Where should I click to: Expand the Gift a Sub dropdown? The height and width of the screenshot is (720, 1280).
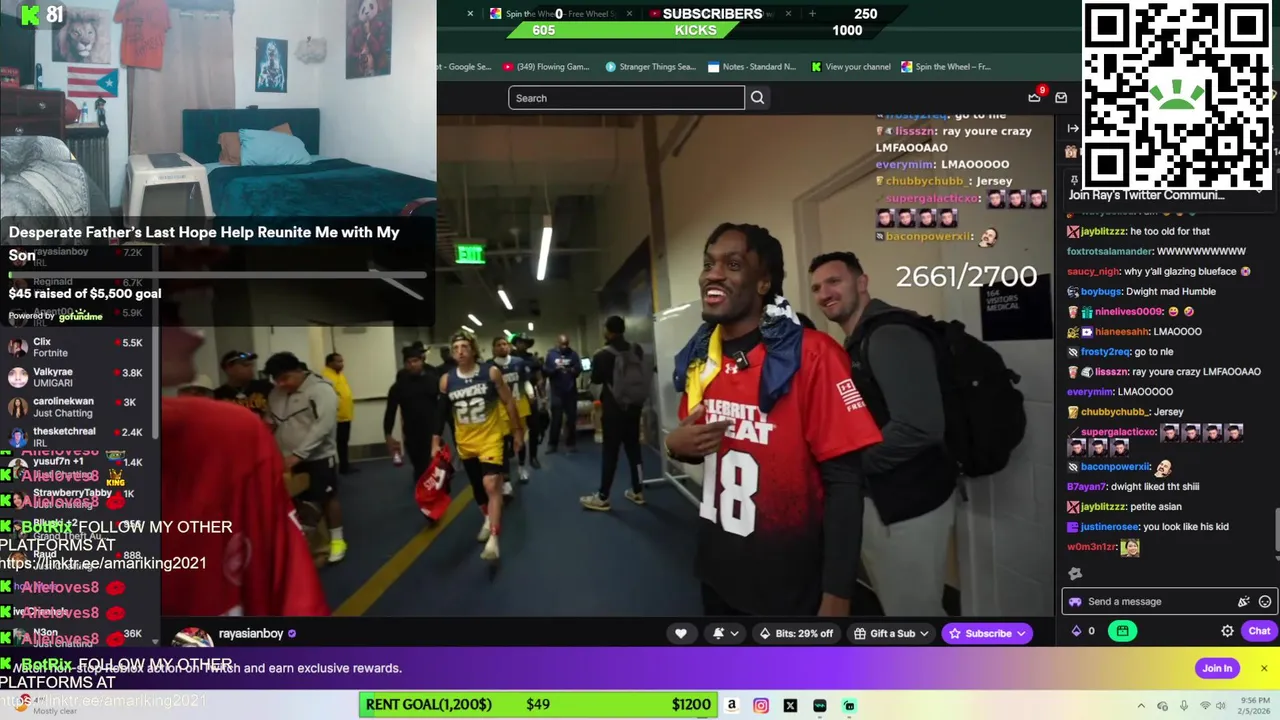(x=891, y=633)
